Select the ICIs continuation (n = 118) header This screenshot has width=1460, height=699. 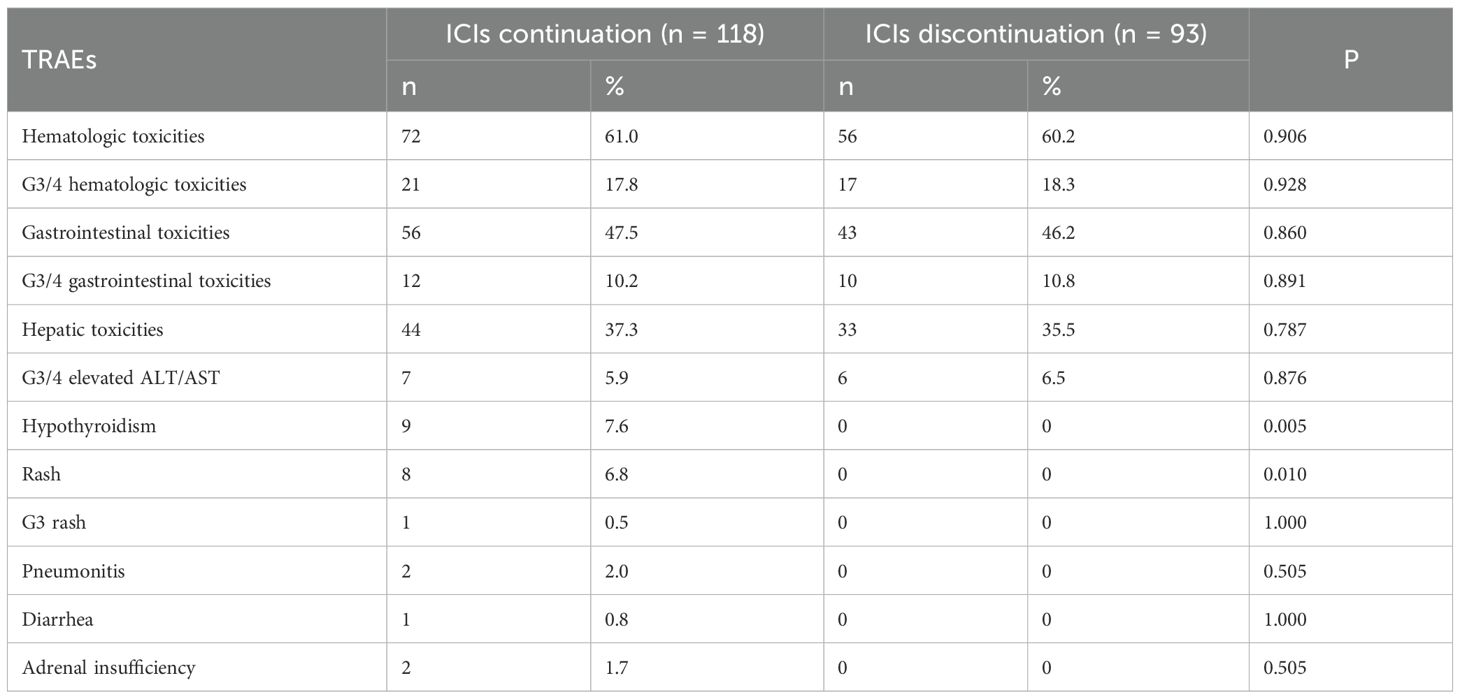click(605, 35)
